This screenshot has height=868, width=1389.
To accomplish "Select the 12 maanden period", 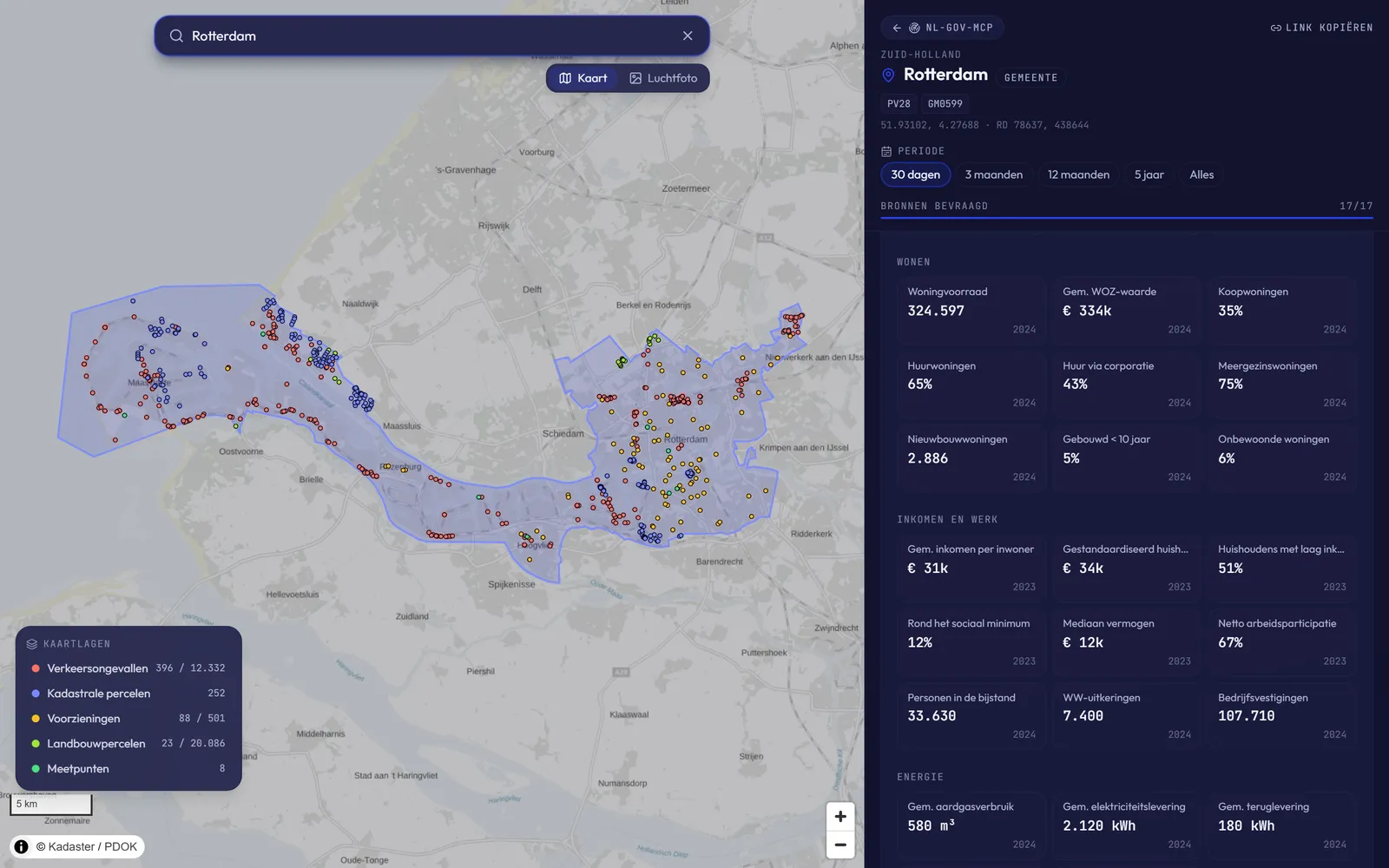I will [x=1078, y=174].
